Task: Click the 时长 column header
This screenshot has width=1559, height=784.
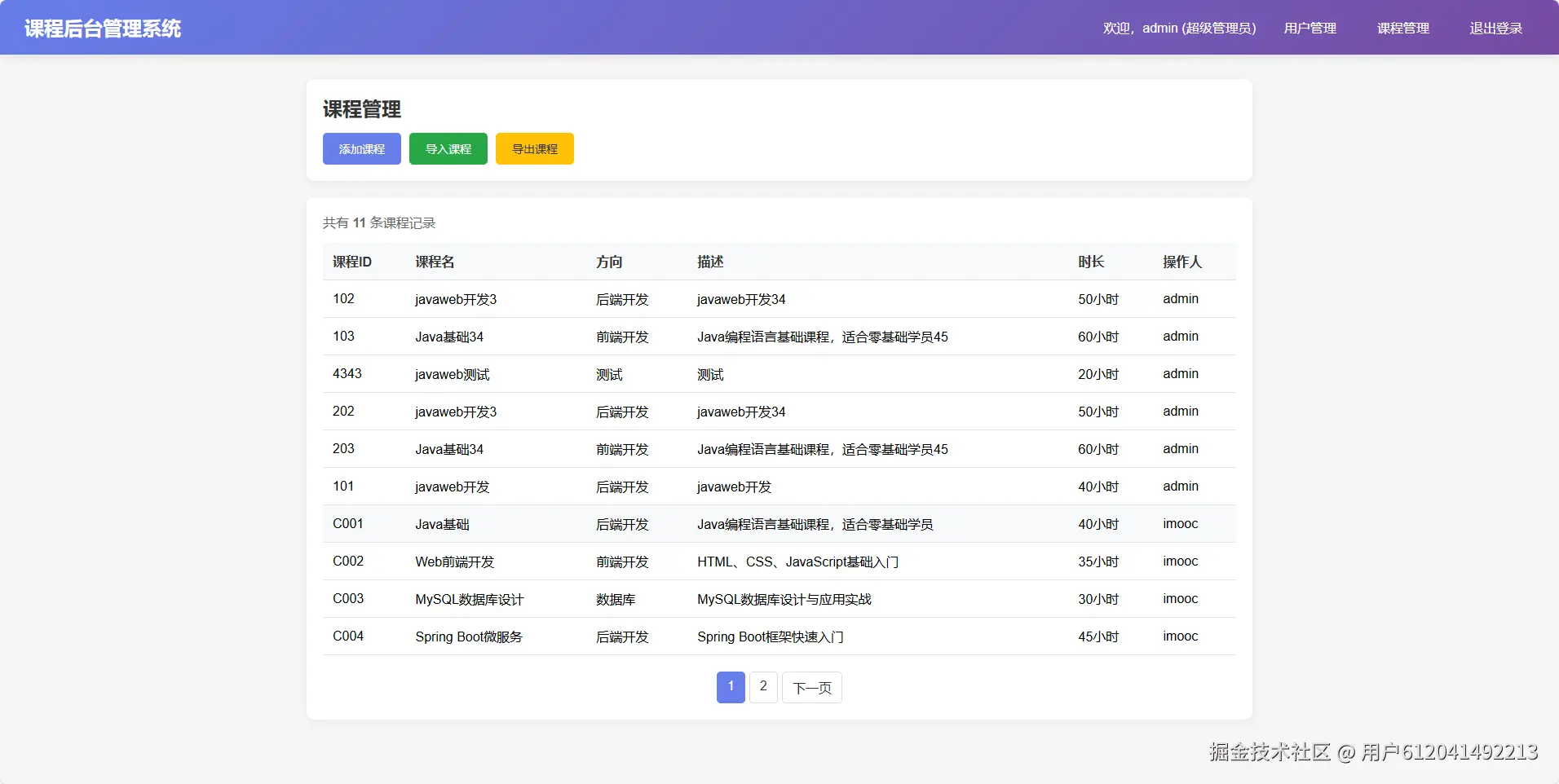Action: click(x=1090, y=262)
